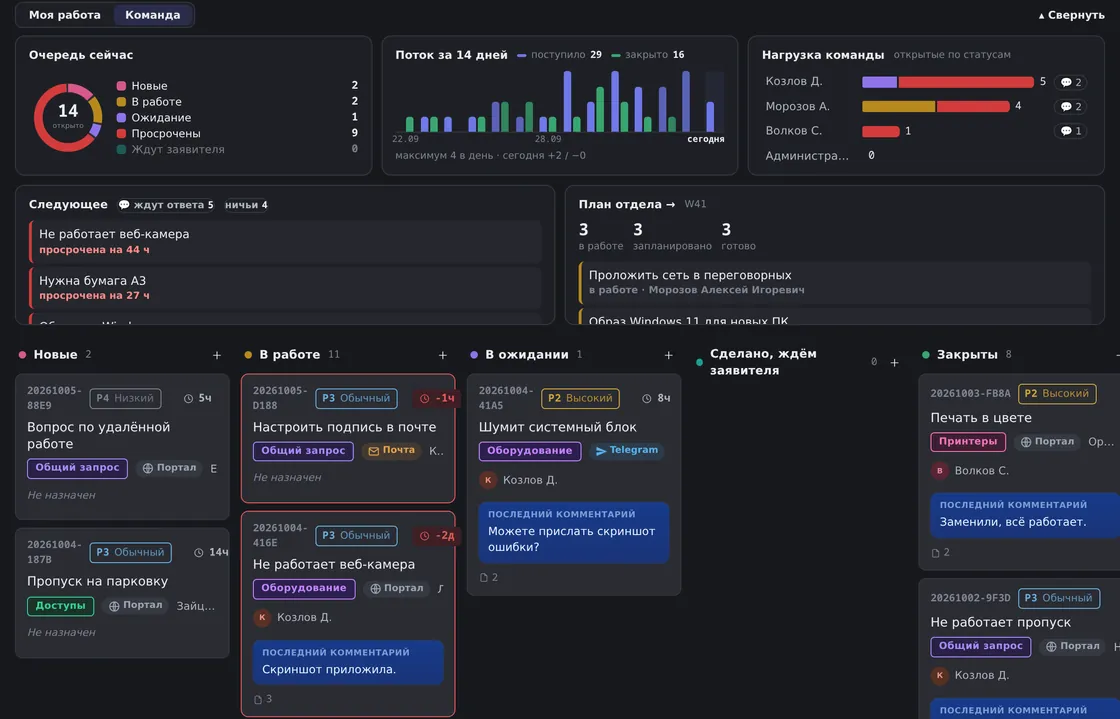Click the В работе legend entry
The height and width of the screenshot is (719, 1120).
pos(237,101)
